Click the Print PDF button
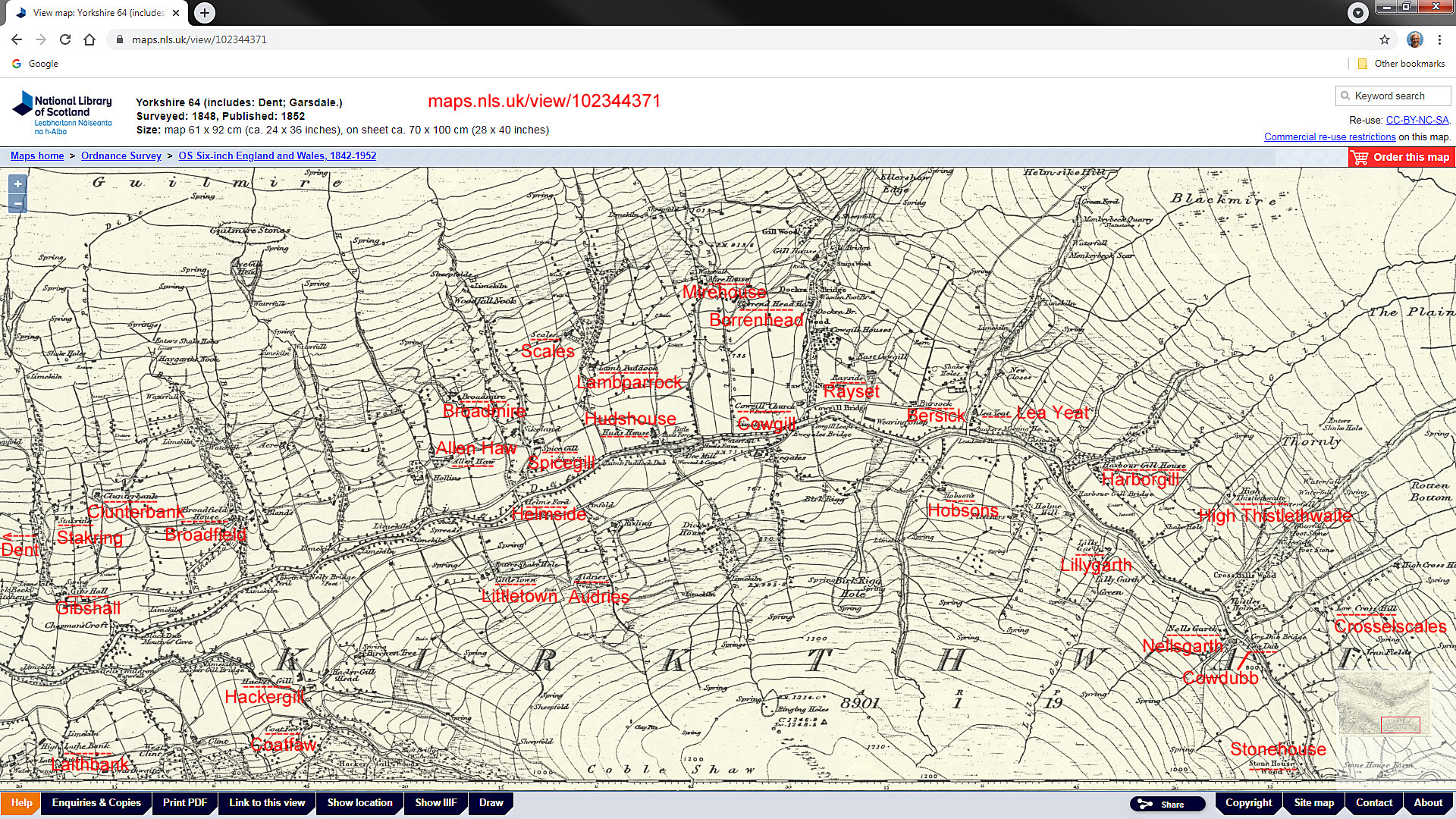The width and height of the screenshot is (1456, 819). [184, 803]
